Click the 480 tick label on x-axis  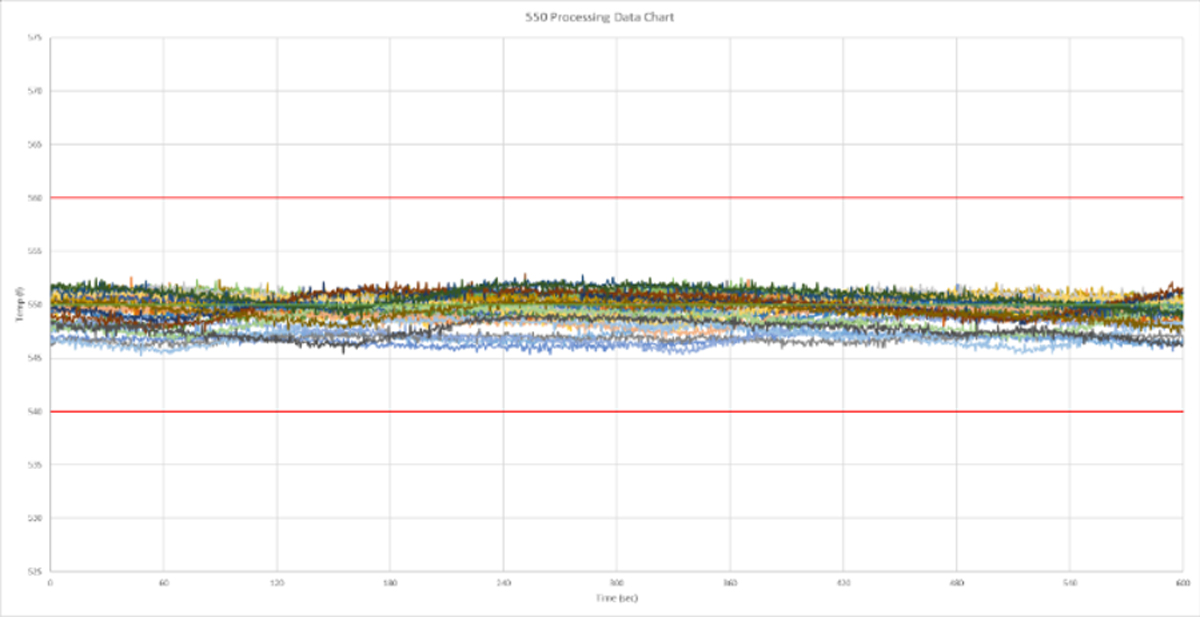[957, 582]
